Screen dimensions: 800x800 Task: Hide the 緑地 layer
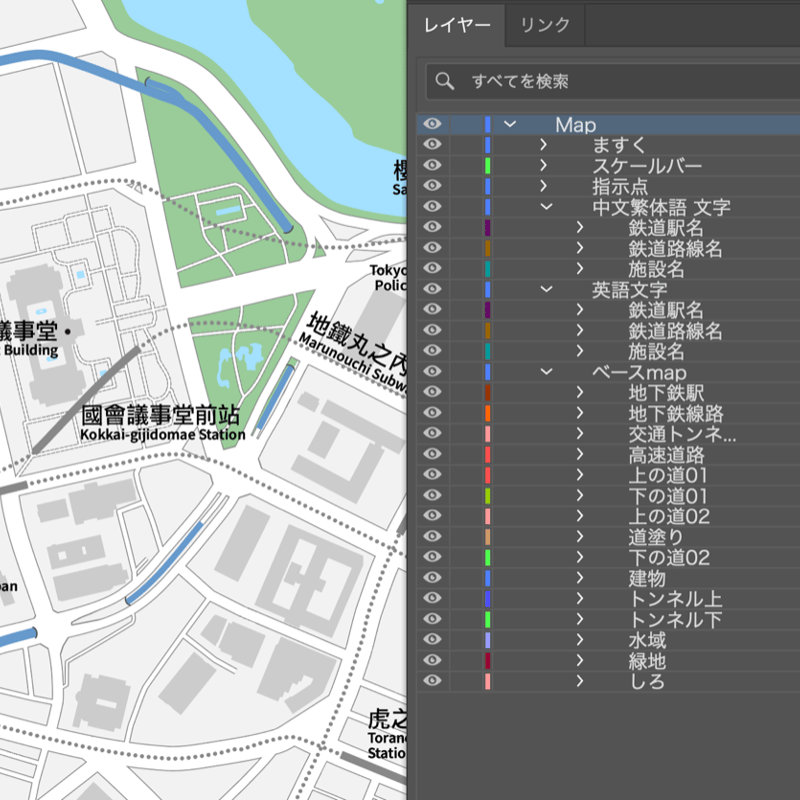click(432, 660)
